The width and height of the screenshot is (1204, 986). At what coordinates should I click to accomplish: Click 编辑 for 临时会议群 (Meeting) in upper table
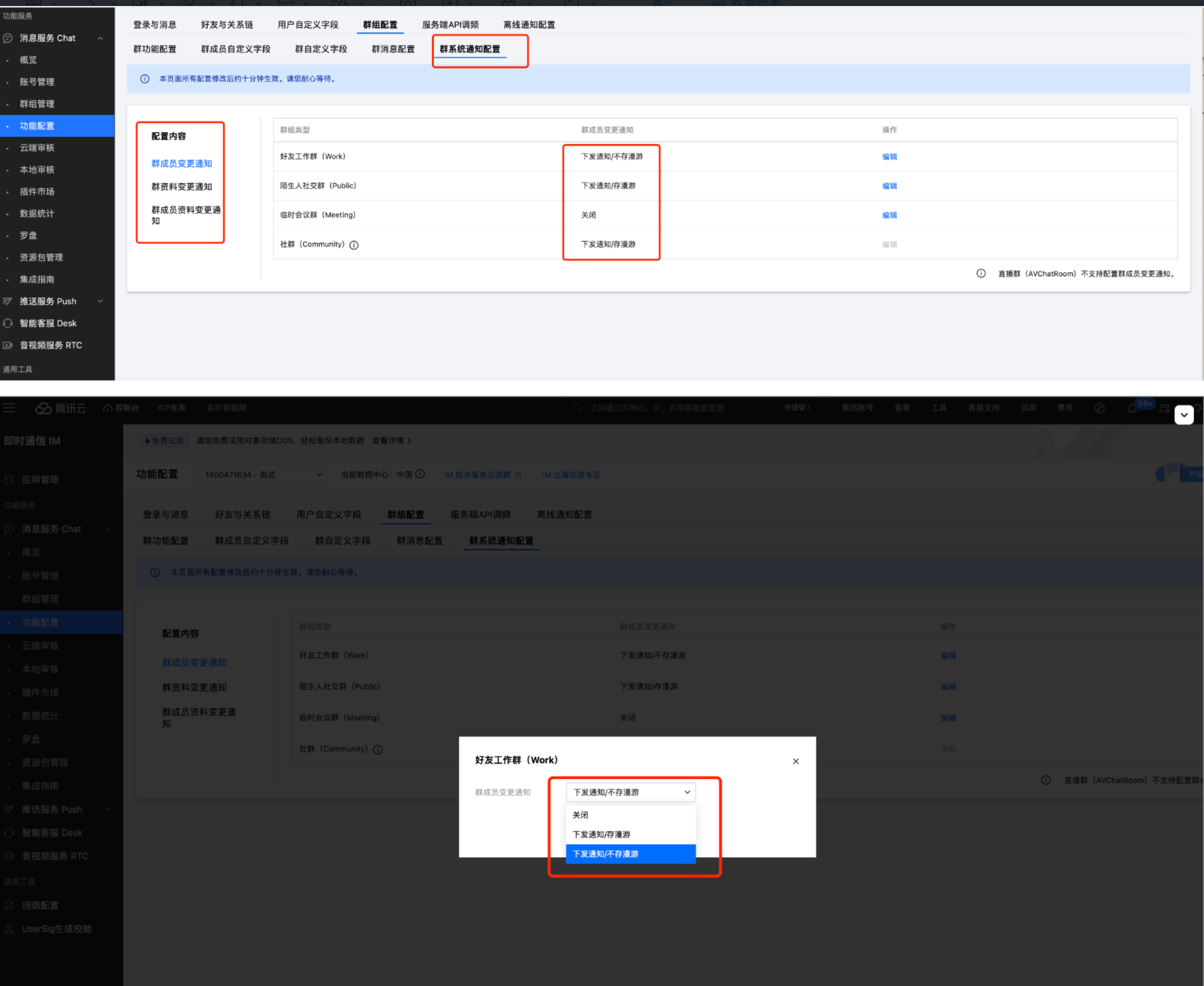tap(889, 215)
